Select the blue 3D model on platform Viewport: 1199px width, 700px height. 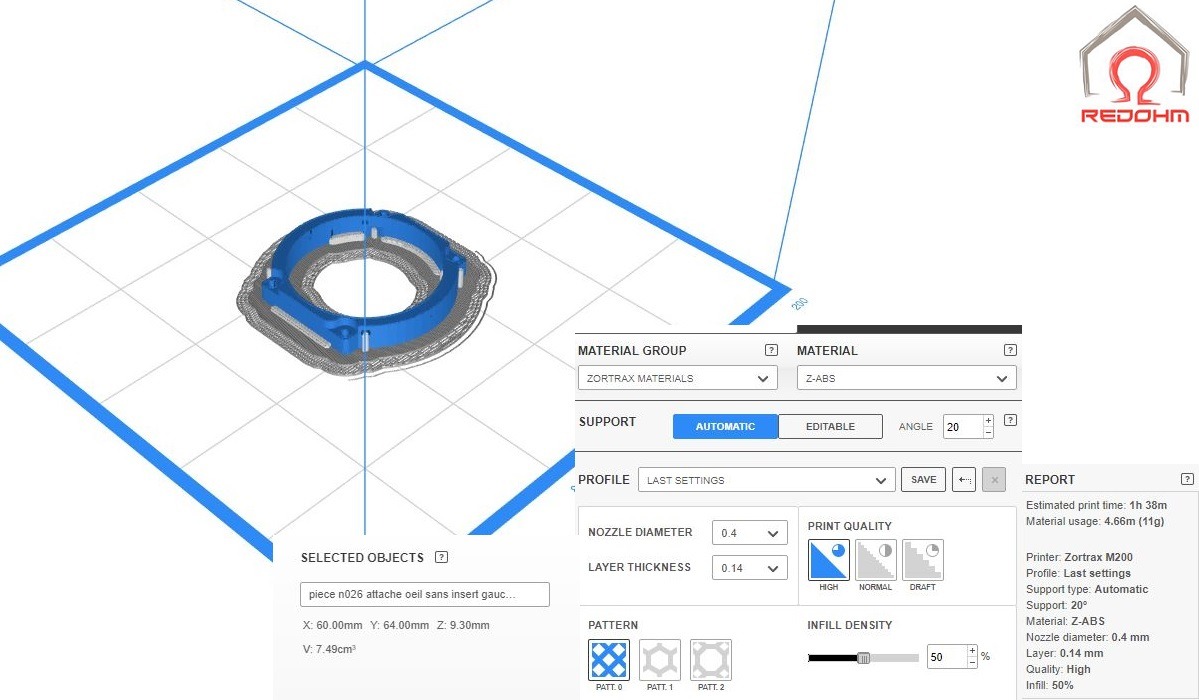point(366,279)
